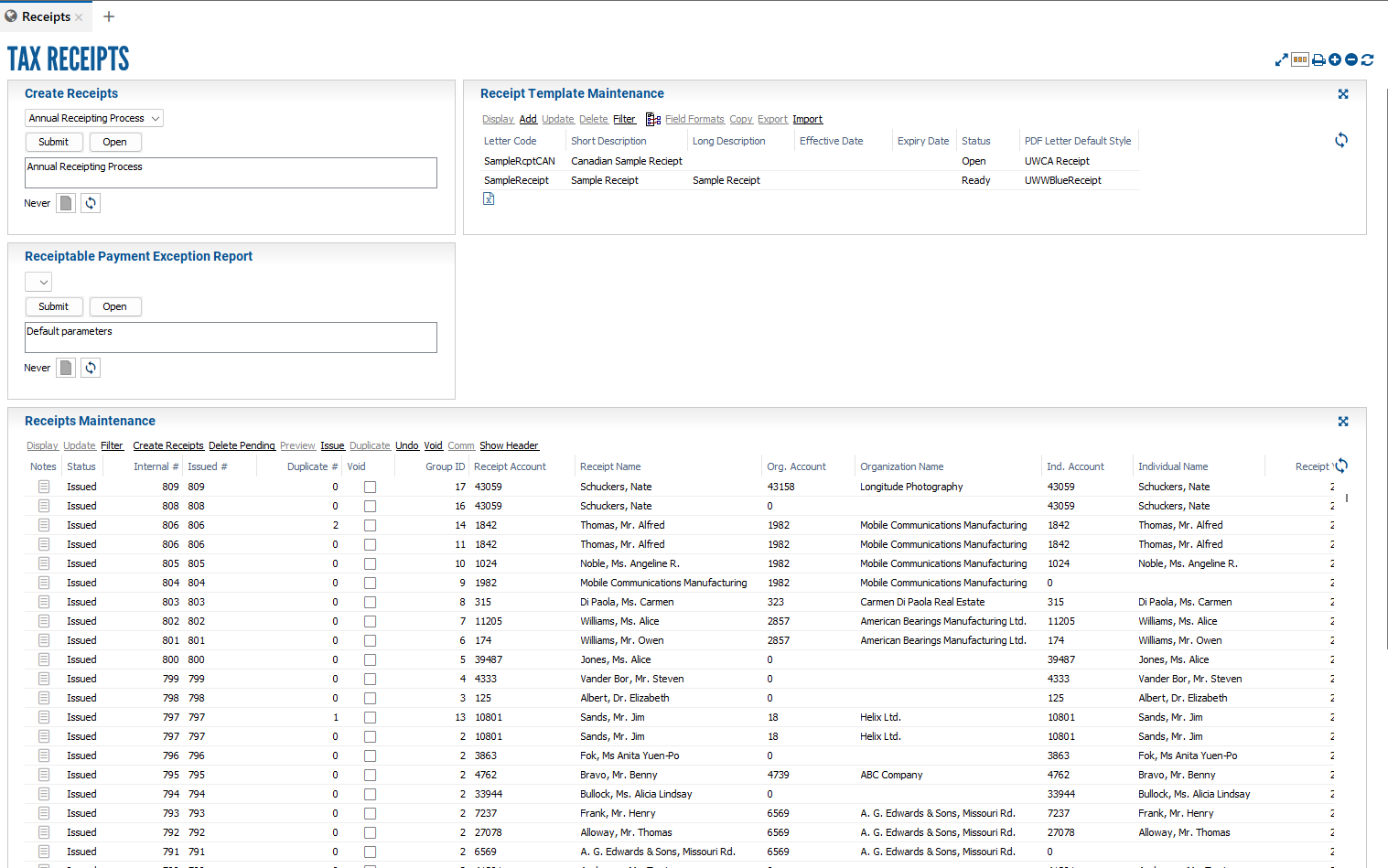Image resolution: width=1388 pixels, height=868 pixels.
Task: Click the field mapping icon beside Filter
Action: coord(653,119)
